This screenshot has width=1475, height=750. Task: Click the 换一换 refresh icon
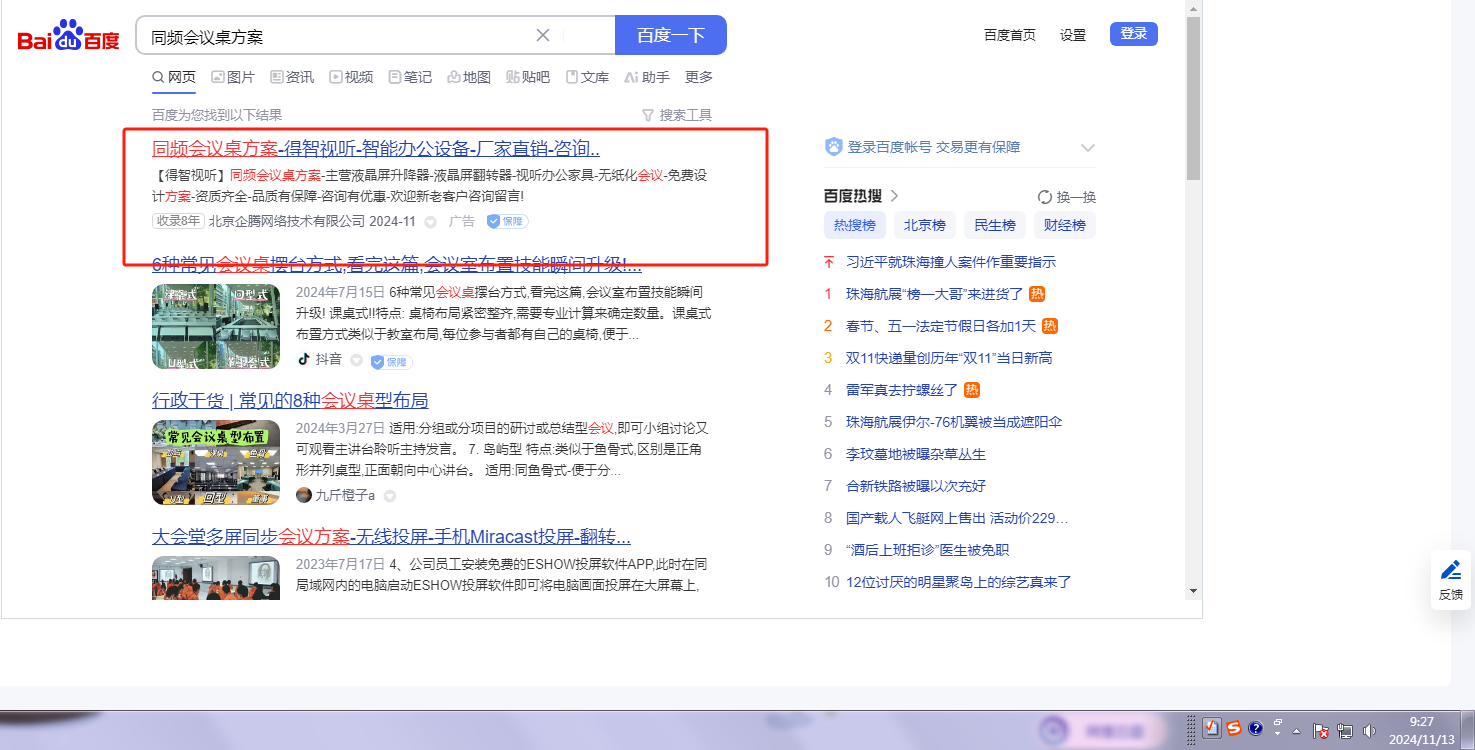click(1045, 197)
